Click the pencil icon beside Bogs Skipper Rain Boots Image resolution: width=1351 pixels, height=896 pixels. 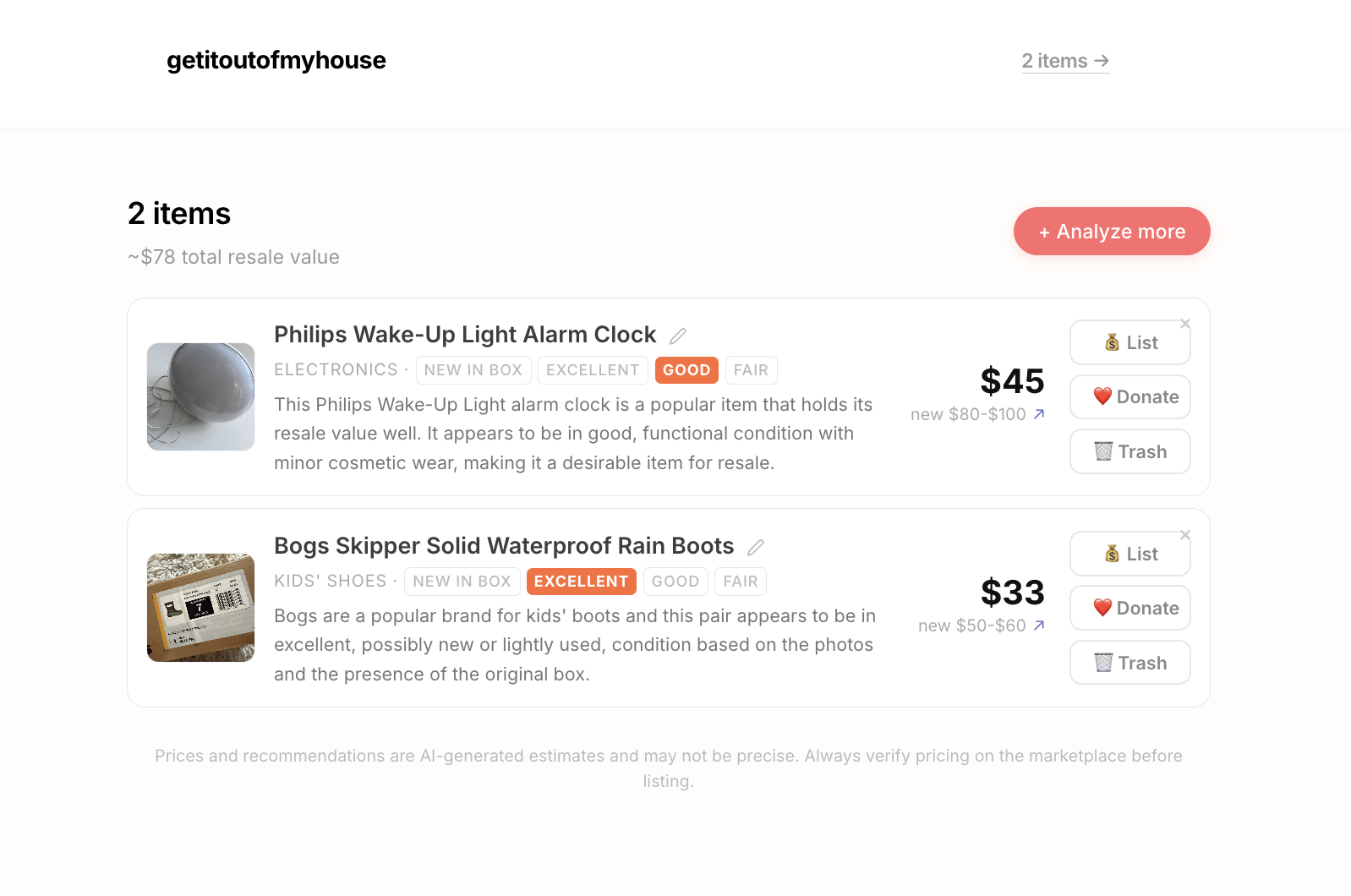tap(755, 547)
